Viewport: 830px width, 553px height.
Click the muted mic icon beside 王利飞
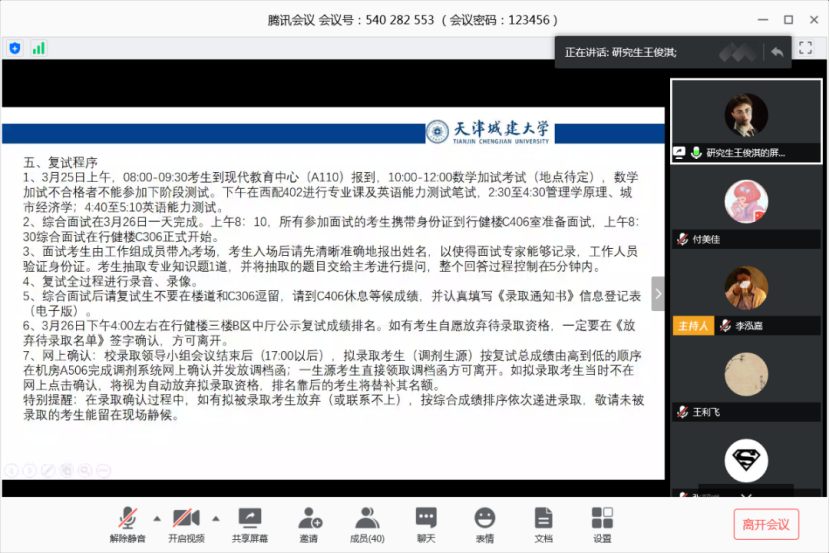(683, 412)
